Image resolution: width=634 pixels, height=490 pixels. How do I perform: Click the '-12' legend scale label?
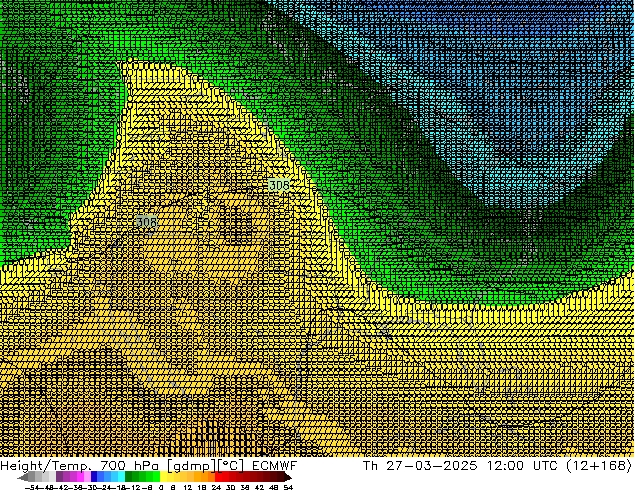(135, 488)
